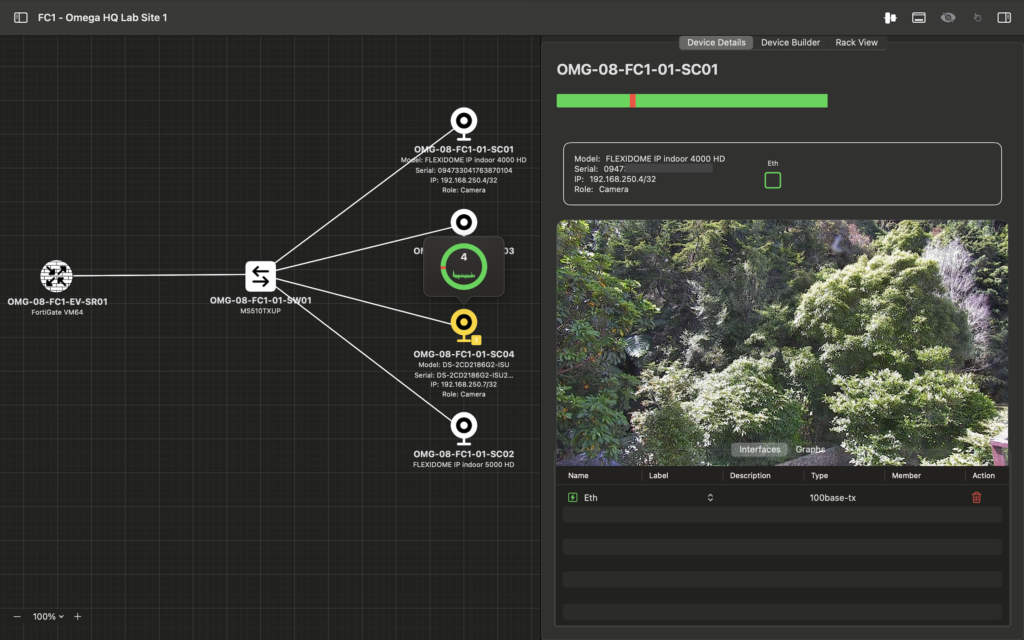Click the OMG-08-FC1-01-SC01 camera icon

click(x=463, y=124)
